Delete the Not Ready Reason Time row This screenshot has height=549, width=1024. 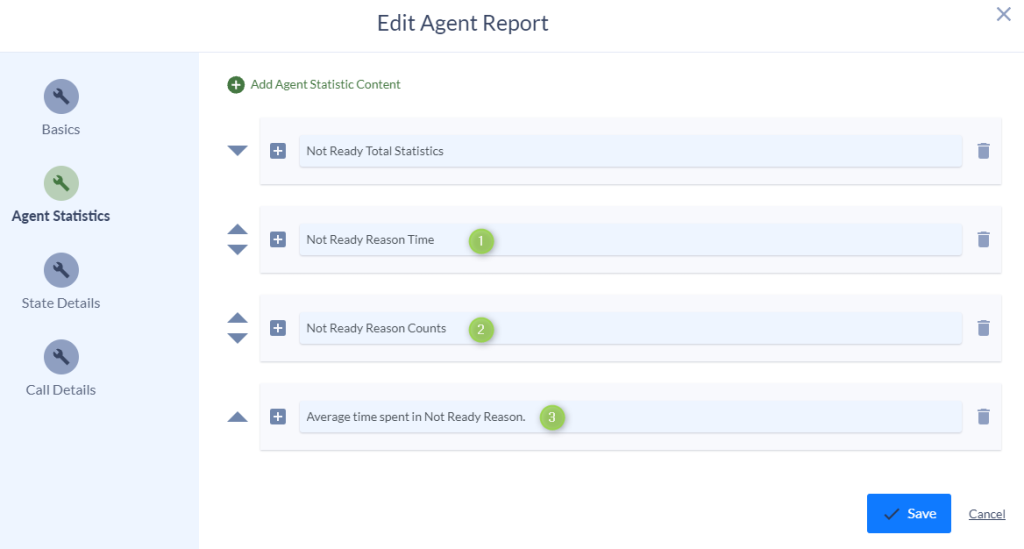coord(983,240)
